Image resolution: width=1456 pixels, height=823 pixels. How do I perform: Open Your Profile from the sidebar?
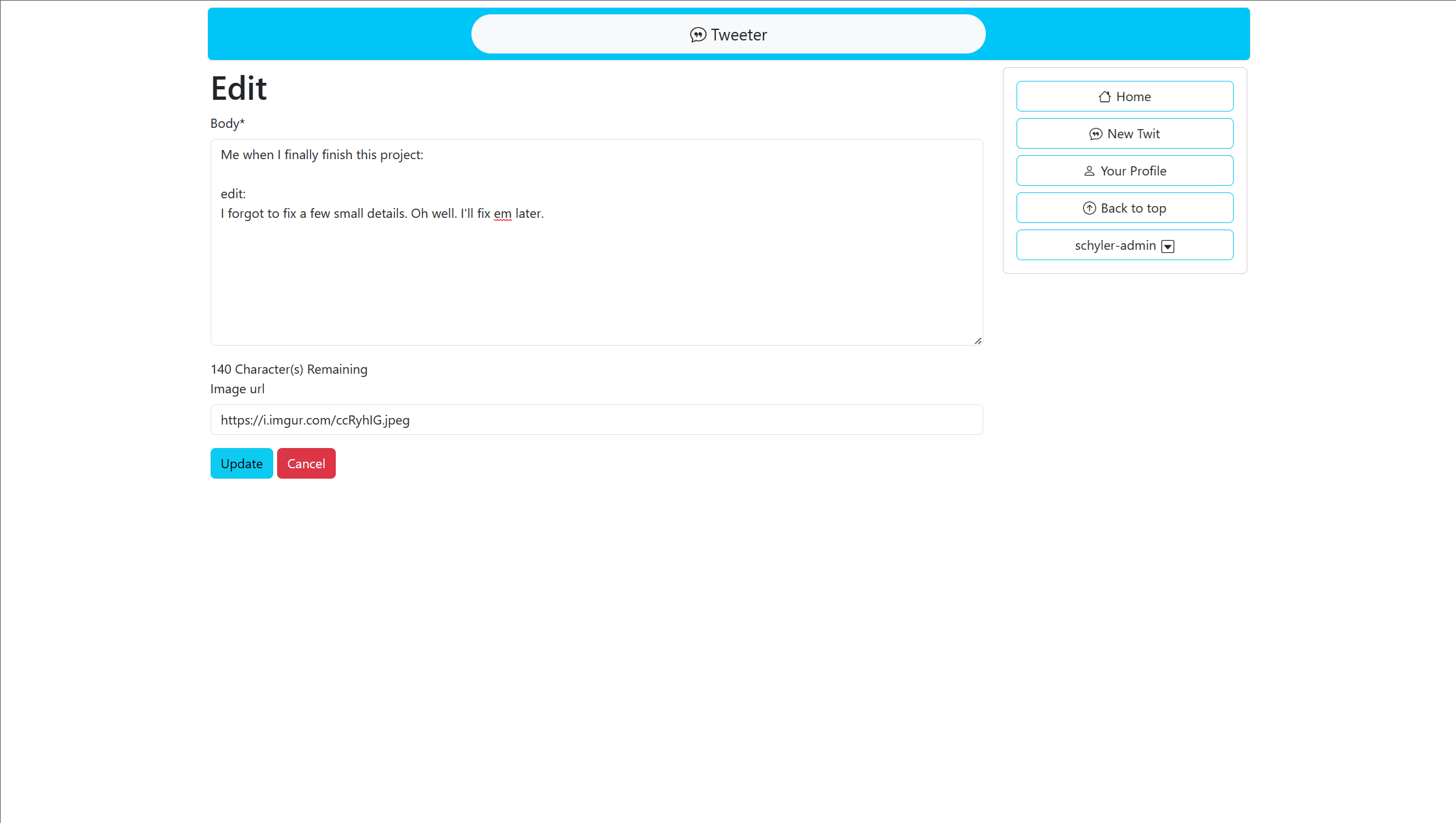click(x=1124, y=171)
